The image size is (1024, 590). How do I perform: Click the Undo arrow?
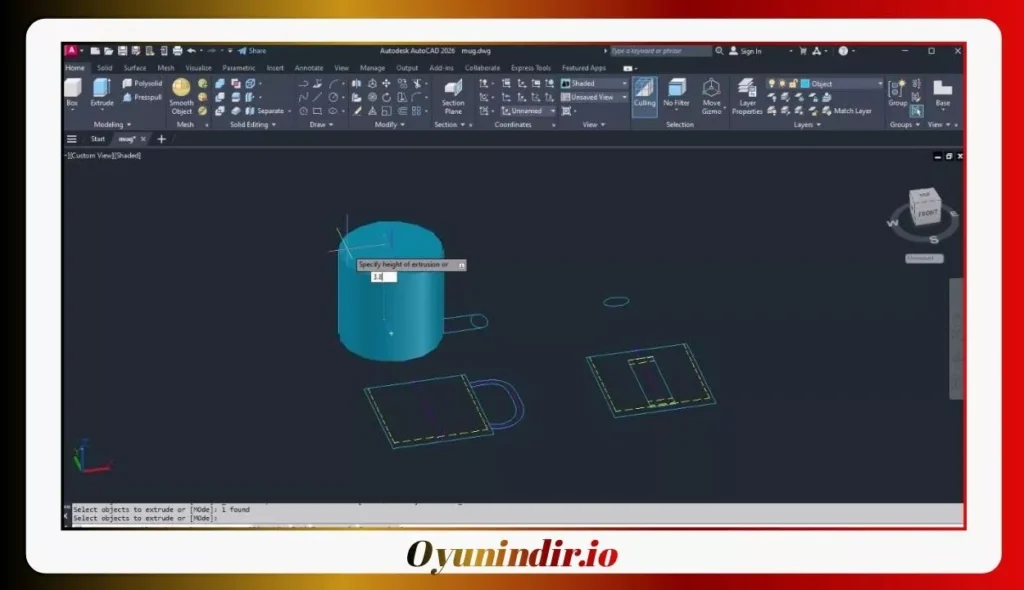coord(191,50)
